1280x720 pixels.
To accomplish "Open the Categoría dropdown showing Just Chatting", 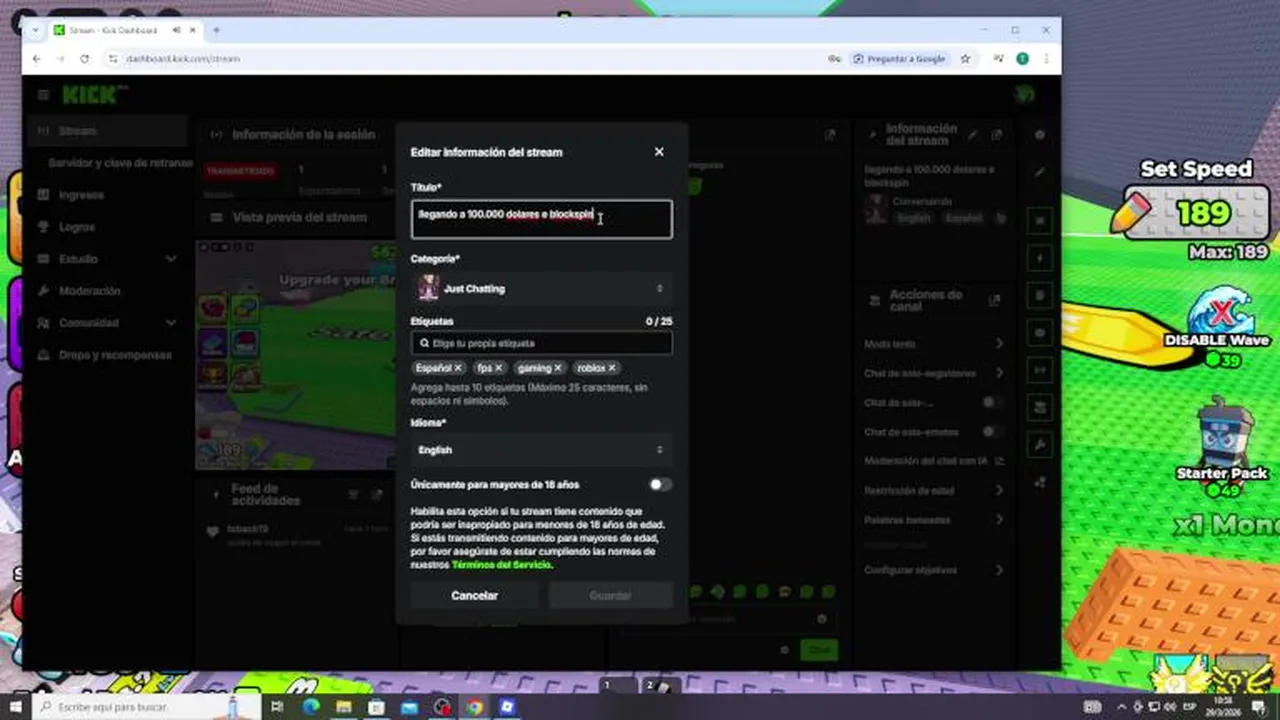I will click(541, 288).
